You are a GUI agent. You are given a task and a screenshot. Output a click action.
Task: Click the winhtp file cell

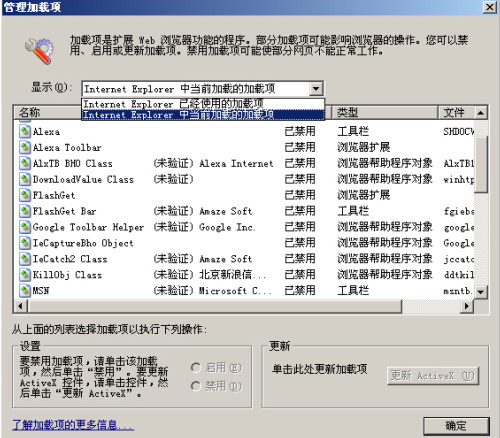459,179
